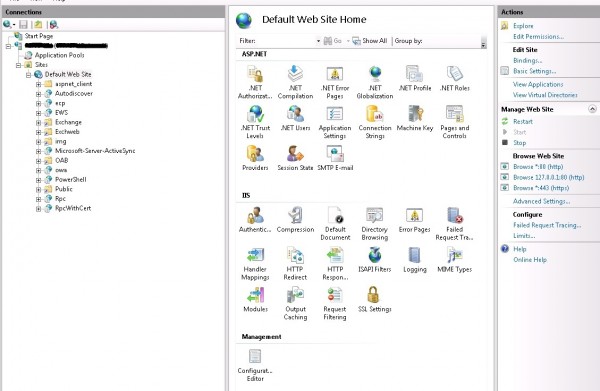The width and height of the screenshot is (600, 391).
Task: Open .NET Roles feature
Action: 455,78
